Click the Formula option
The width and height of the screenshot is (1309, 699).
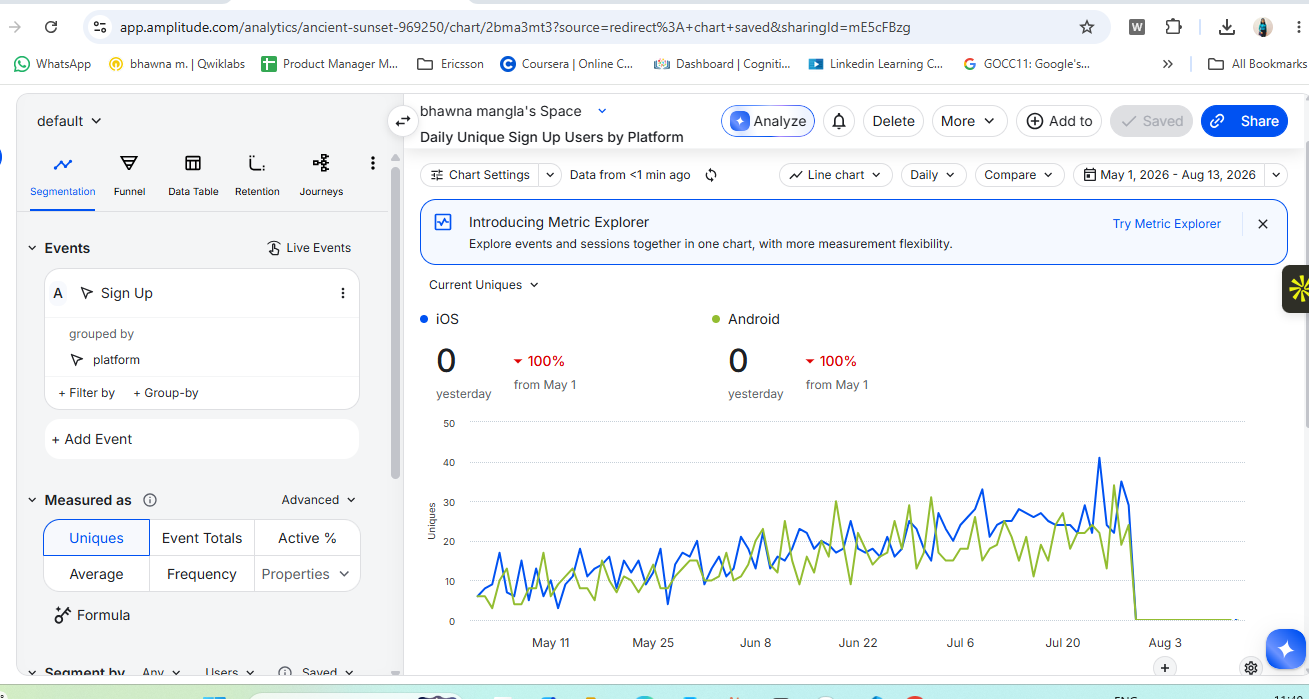[x=92, y=615]
